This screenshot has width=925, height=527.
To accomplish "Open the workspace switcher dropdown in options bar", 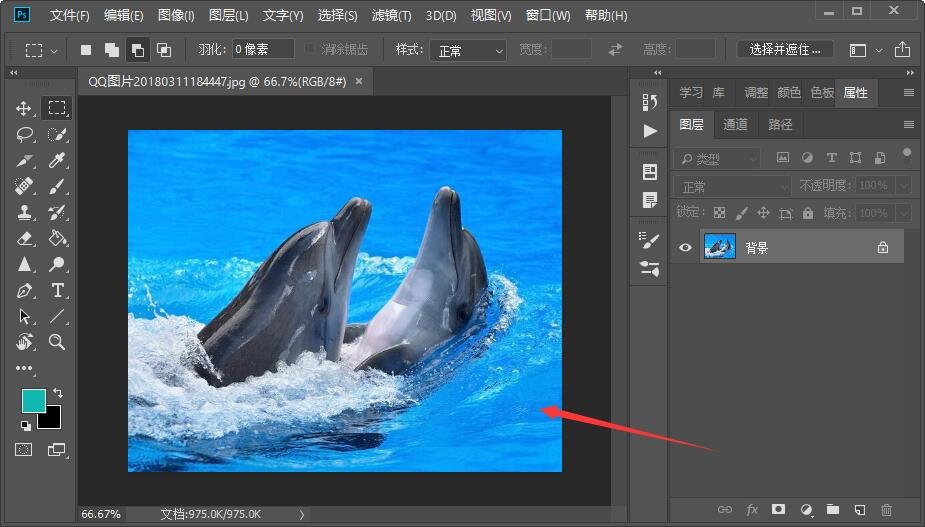I will tap(865, 50).
